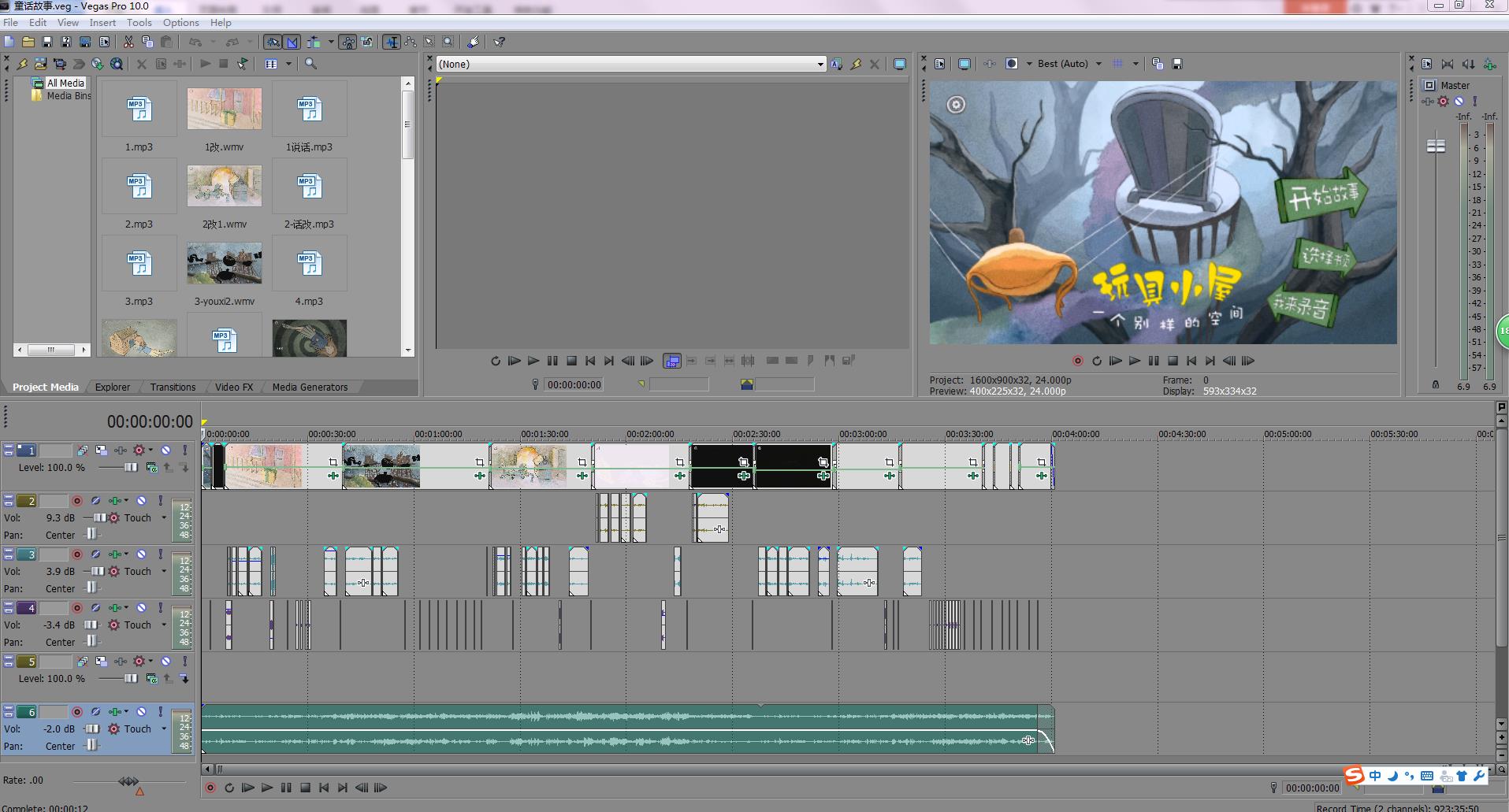Click Save Snapshot to File icon in preview

pos(1177,64)
